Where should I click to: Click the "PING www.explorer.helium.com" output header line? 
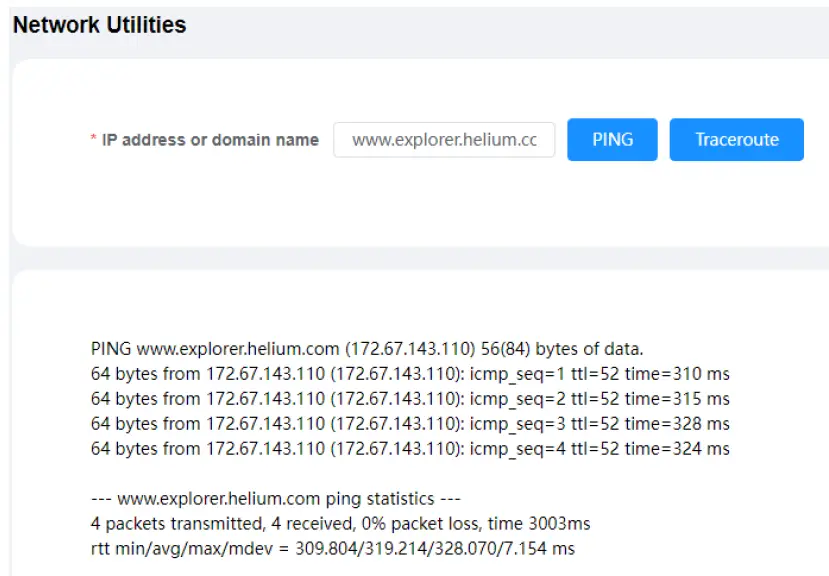pyautogui.click(x=367, y=349)
